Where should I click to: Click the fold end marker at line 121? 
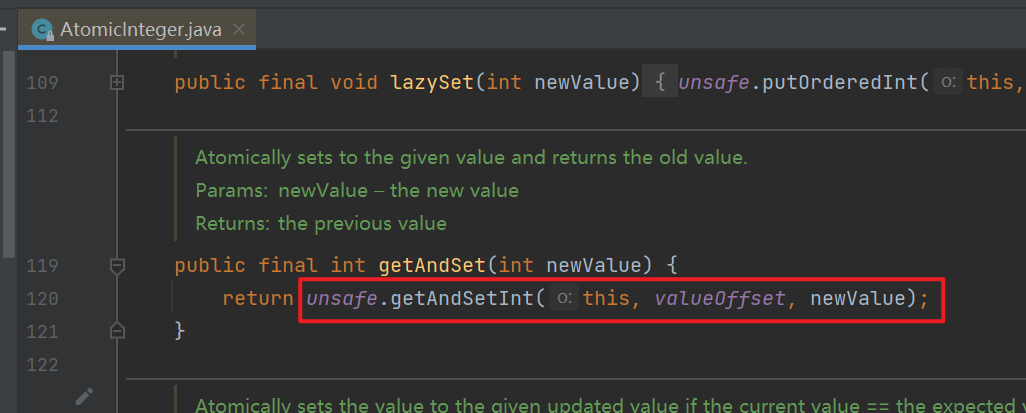(x=117, y=330)
